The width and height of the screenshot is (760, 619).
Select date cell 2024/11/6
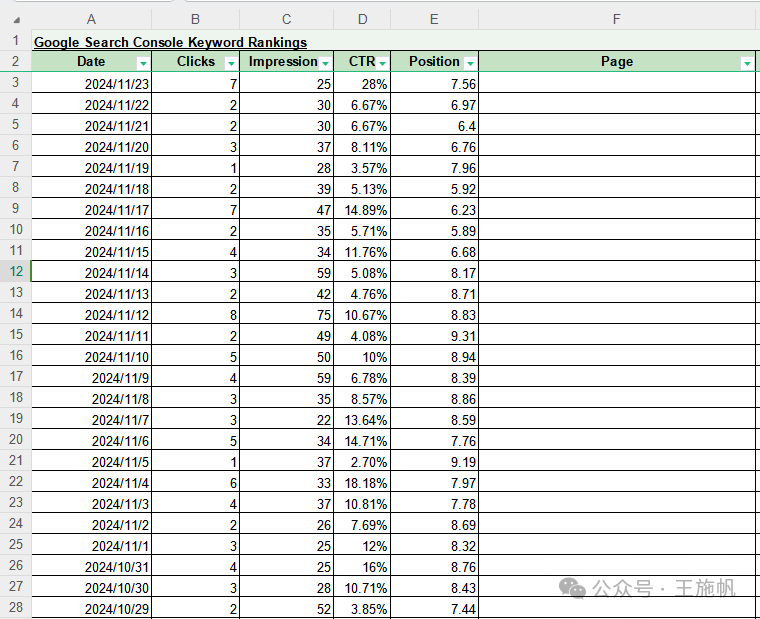coord(92,441)
